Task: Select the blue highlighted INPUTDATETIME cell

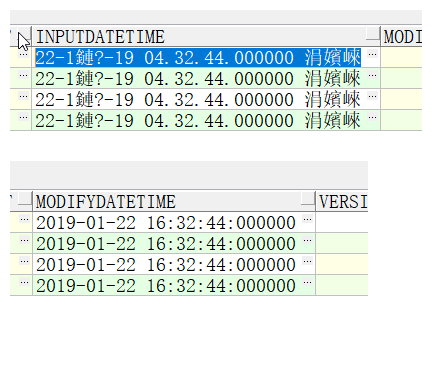Action: [198, 57]
